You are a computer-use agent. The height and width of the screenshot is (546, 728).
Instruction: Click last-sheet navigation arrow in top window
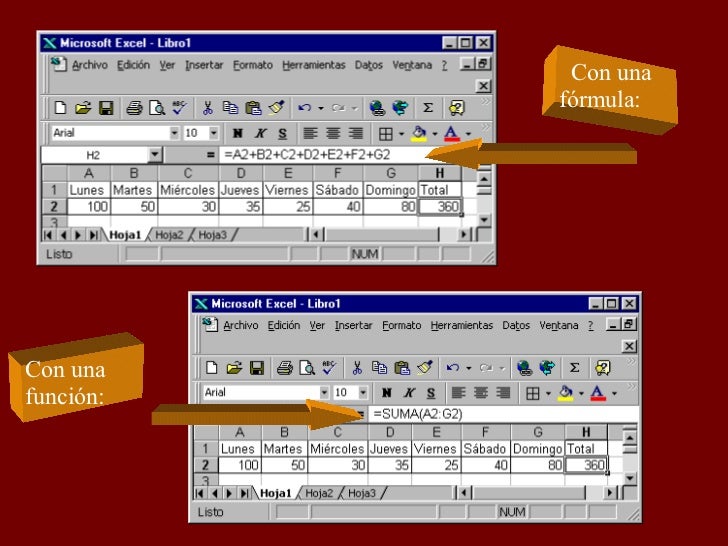(x=93, y=235)
